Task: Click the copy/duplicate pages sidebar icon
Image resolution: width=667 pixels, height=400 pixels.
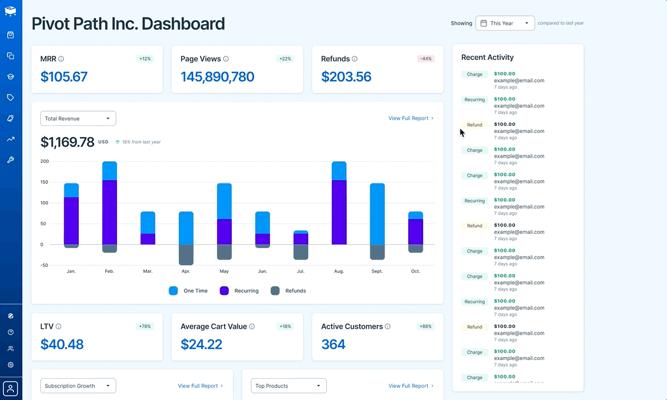Action: (x=11, y=56)
